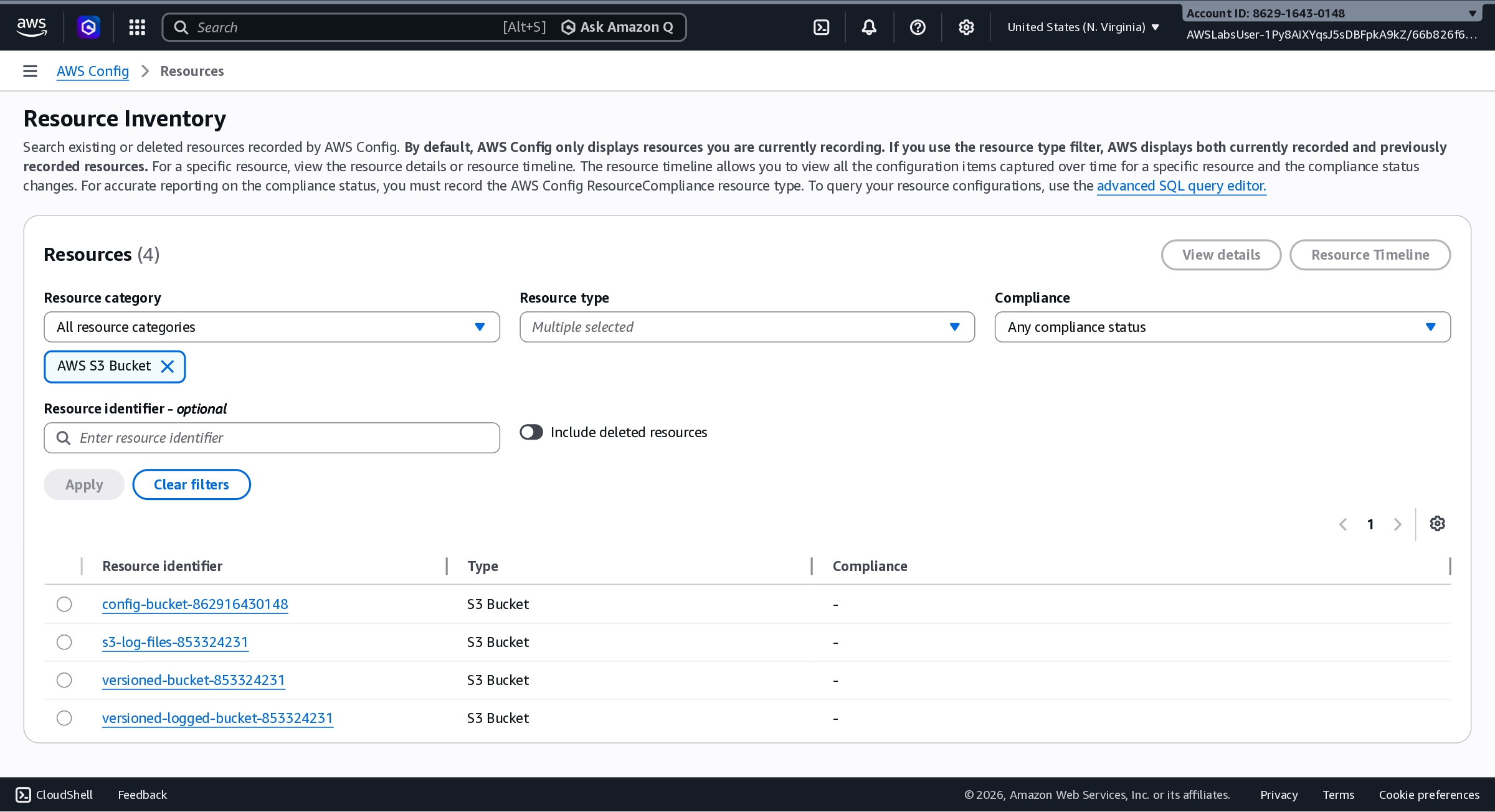Click the Resource identifier input field
1495x812 pixels.
[272, 438]
